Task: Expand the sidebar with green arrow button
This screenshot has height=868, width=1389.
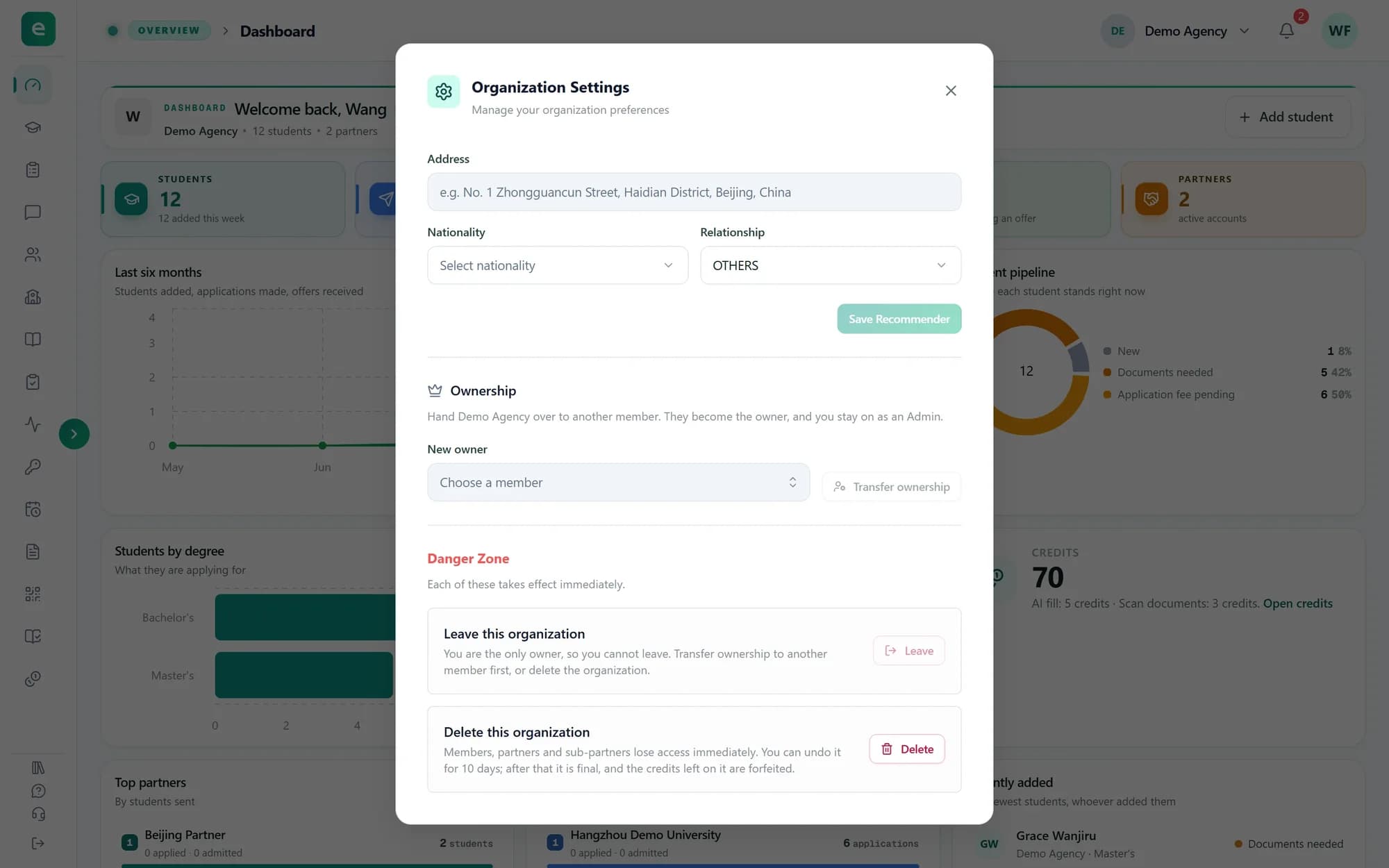Action: coord(74,434)
